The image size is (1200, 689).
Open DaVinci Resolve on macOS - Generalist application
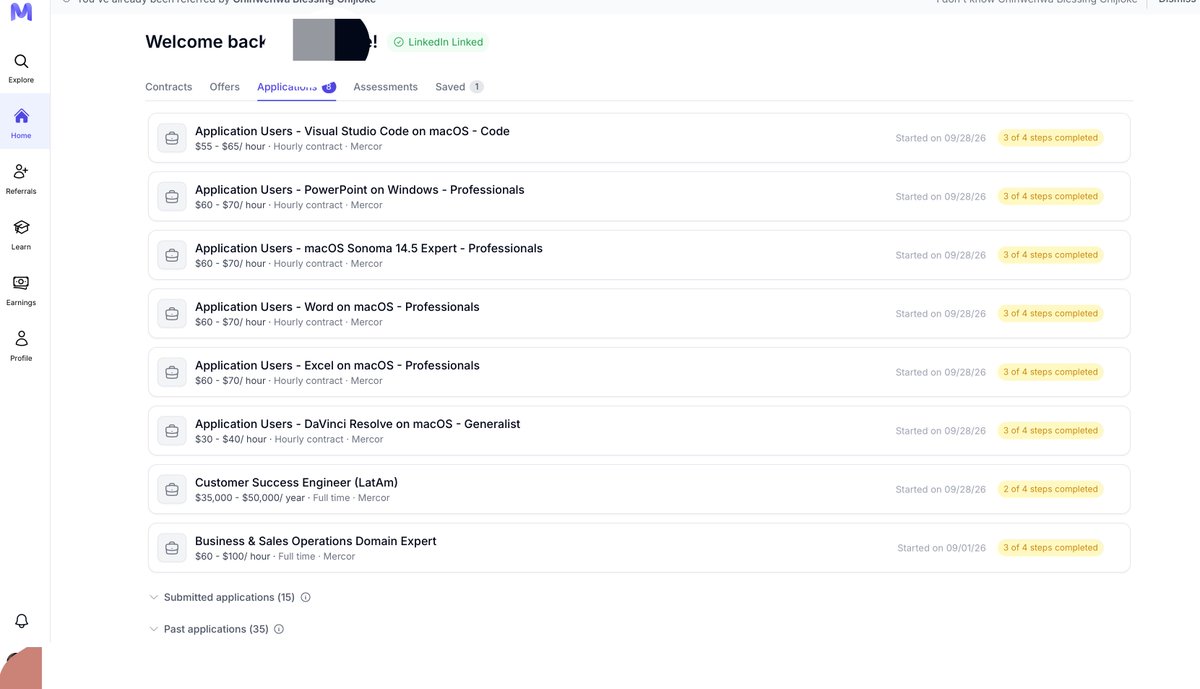pyautogui.click(x=639, y=431)
